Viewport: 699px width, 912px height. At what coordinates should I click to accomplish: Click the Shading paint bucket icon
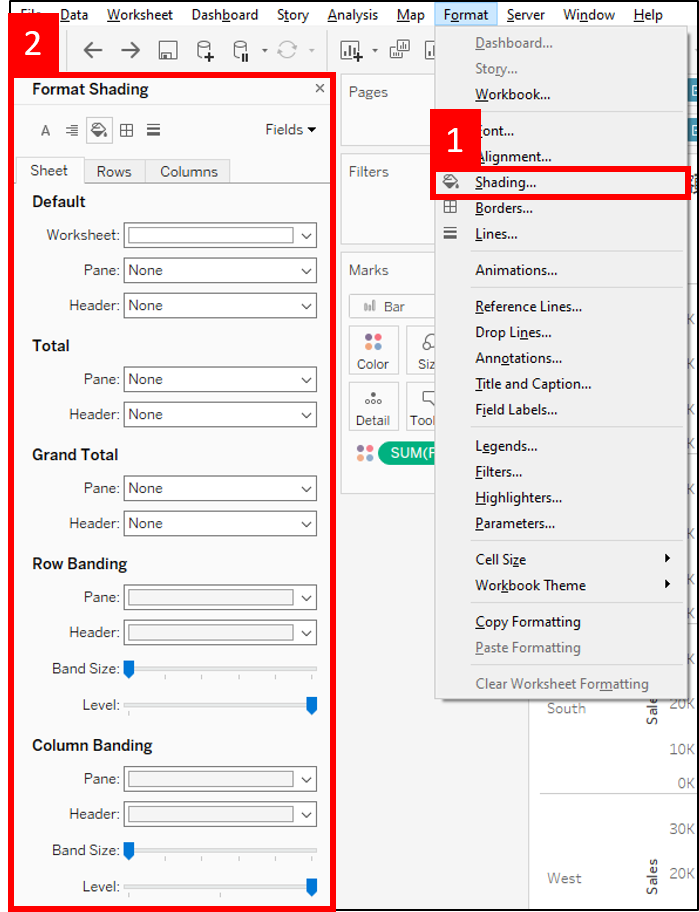click(x=99, y=130)
